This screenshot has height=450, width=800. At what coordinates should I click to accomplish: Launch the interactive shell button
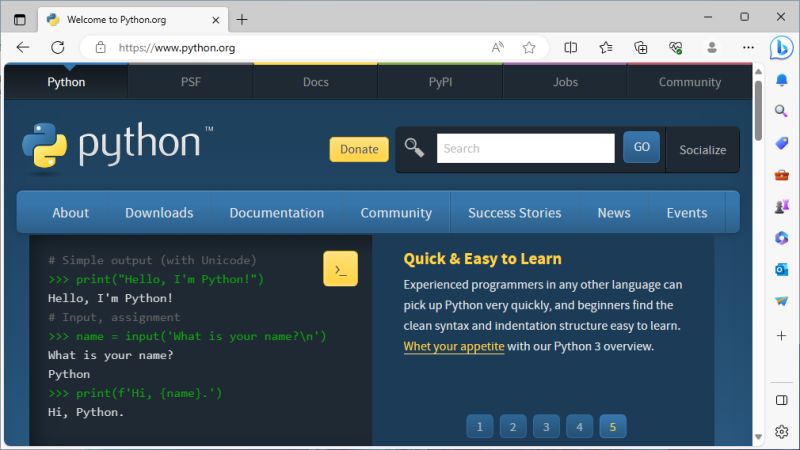[x=340, y=268]
